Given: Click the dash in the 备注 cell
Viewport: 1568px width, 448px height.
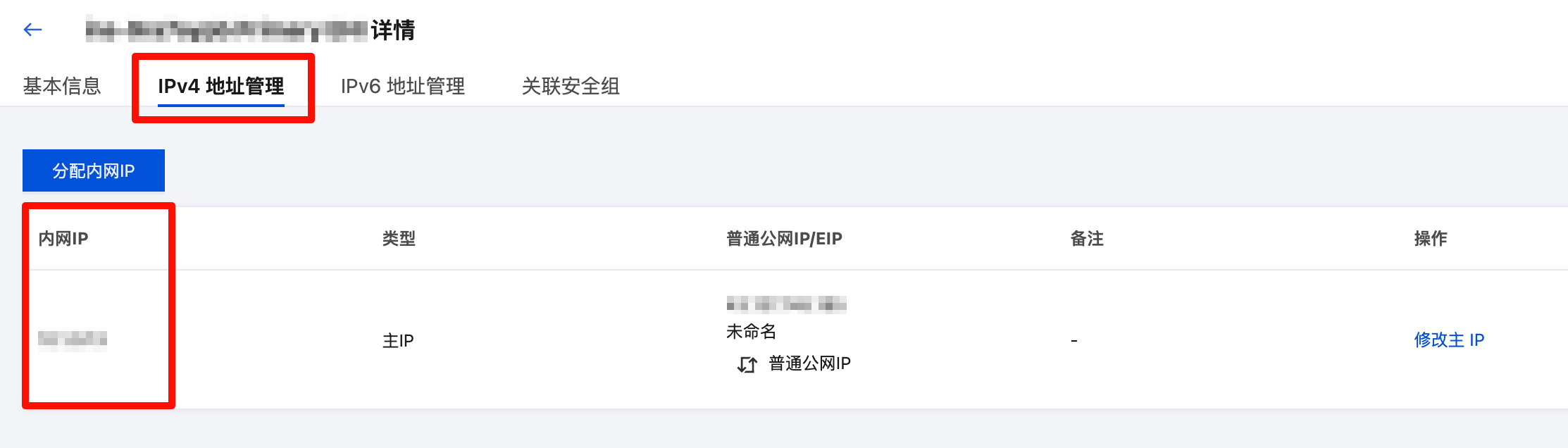Looking at the screenshot, I should pos(1074,341).
